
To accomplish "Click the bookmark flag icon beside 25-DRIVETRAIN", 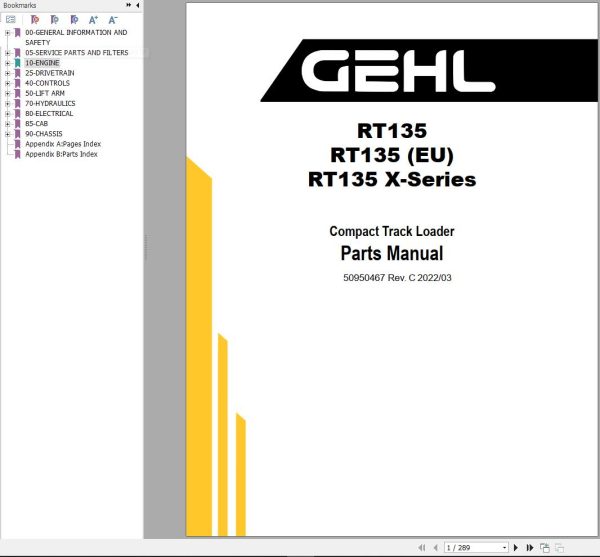I will click(x=17, y=73).
